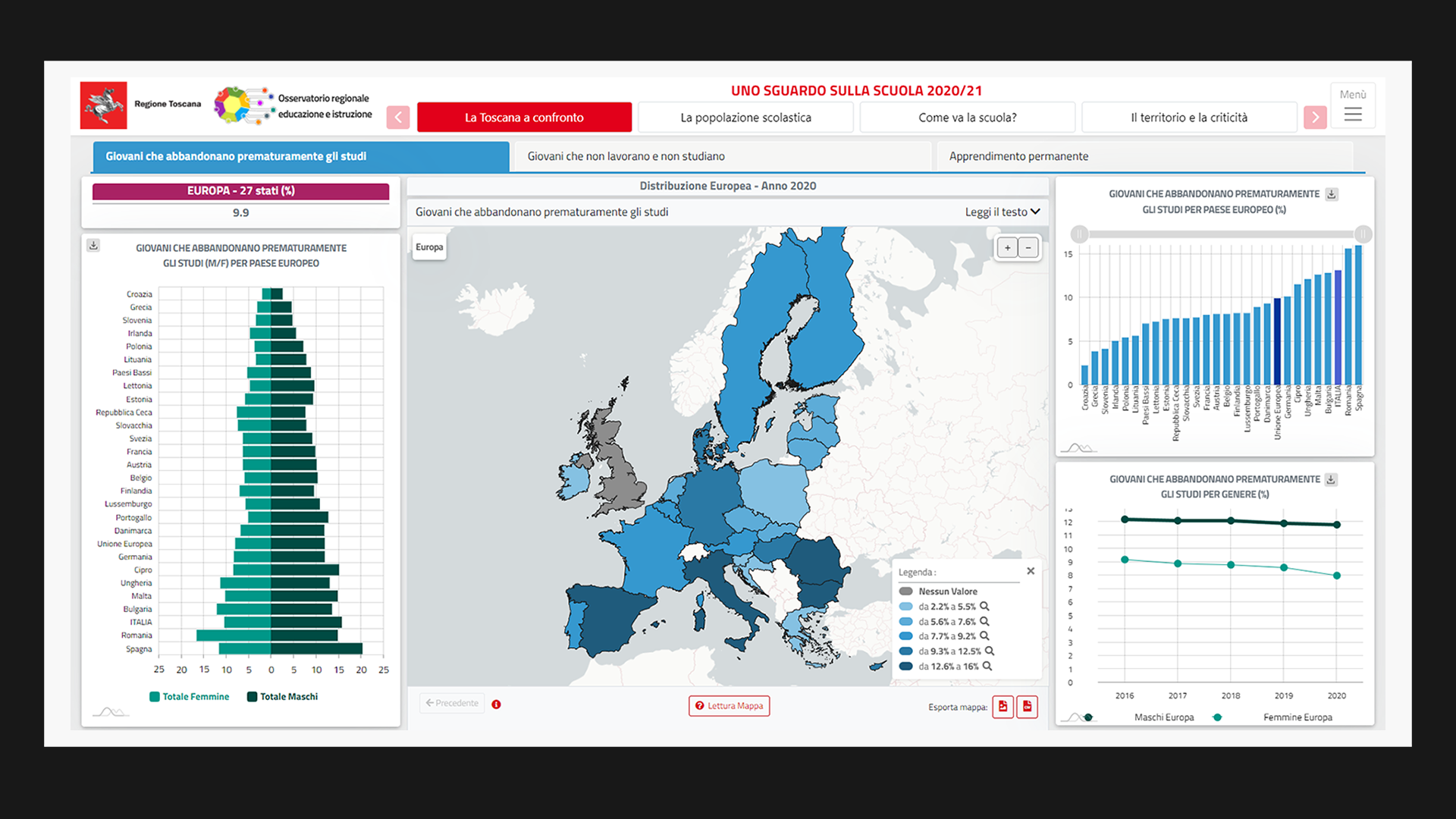Open the Menù hamburger icon
1456x819 pixels.
click(x=1353, y=115)
